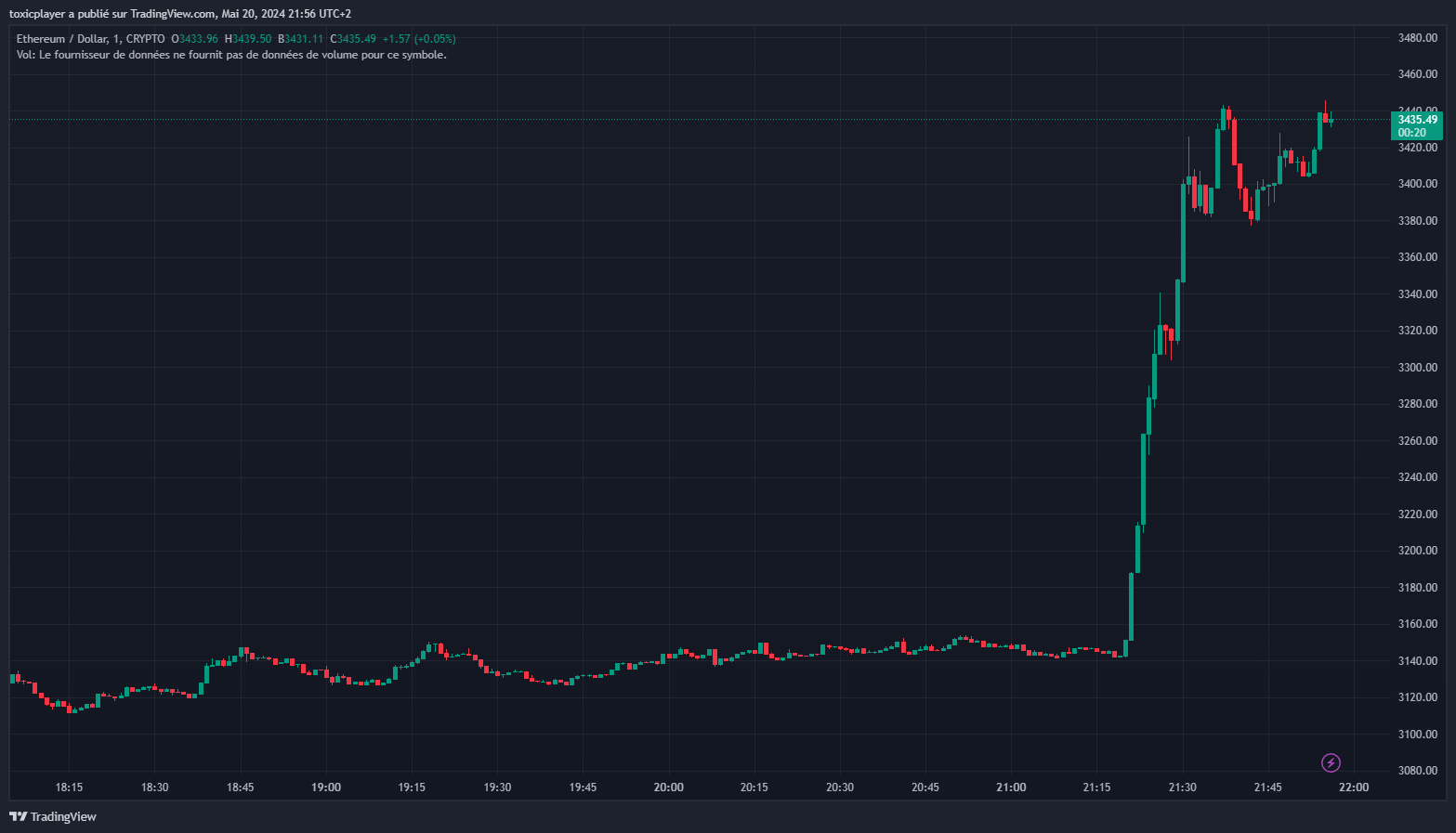Image resolution: width=1456 pixels, height=833 pixels.
Task: Click the 3460.00 price axis label
Action: coord(1417,74)
